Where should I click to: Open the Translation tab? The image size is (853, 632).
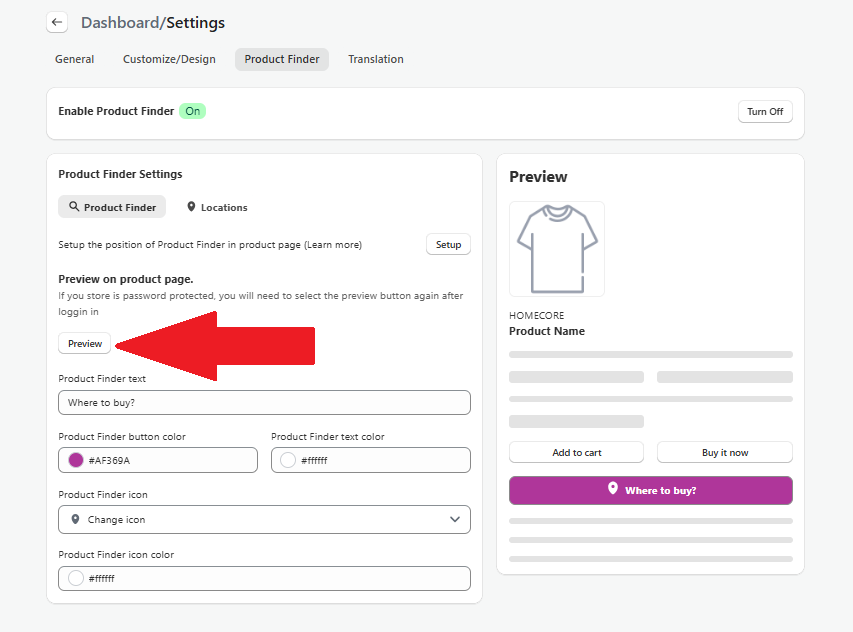click(x=375, y=59)
